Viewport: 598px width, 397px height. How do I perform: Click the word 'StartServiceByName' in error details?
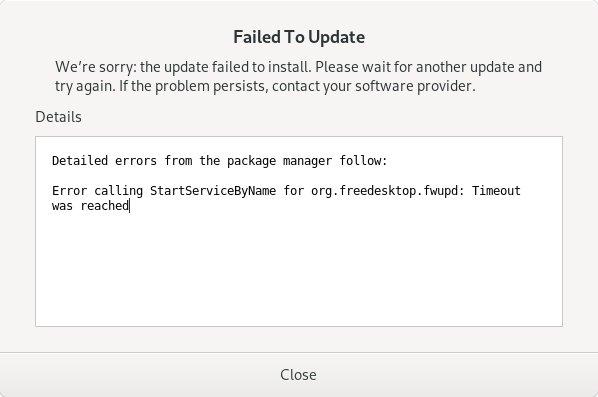[213, 190]
